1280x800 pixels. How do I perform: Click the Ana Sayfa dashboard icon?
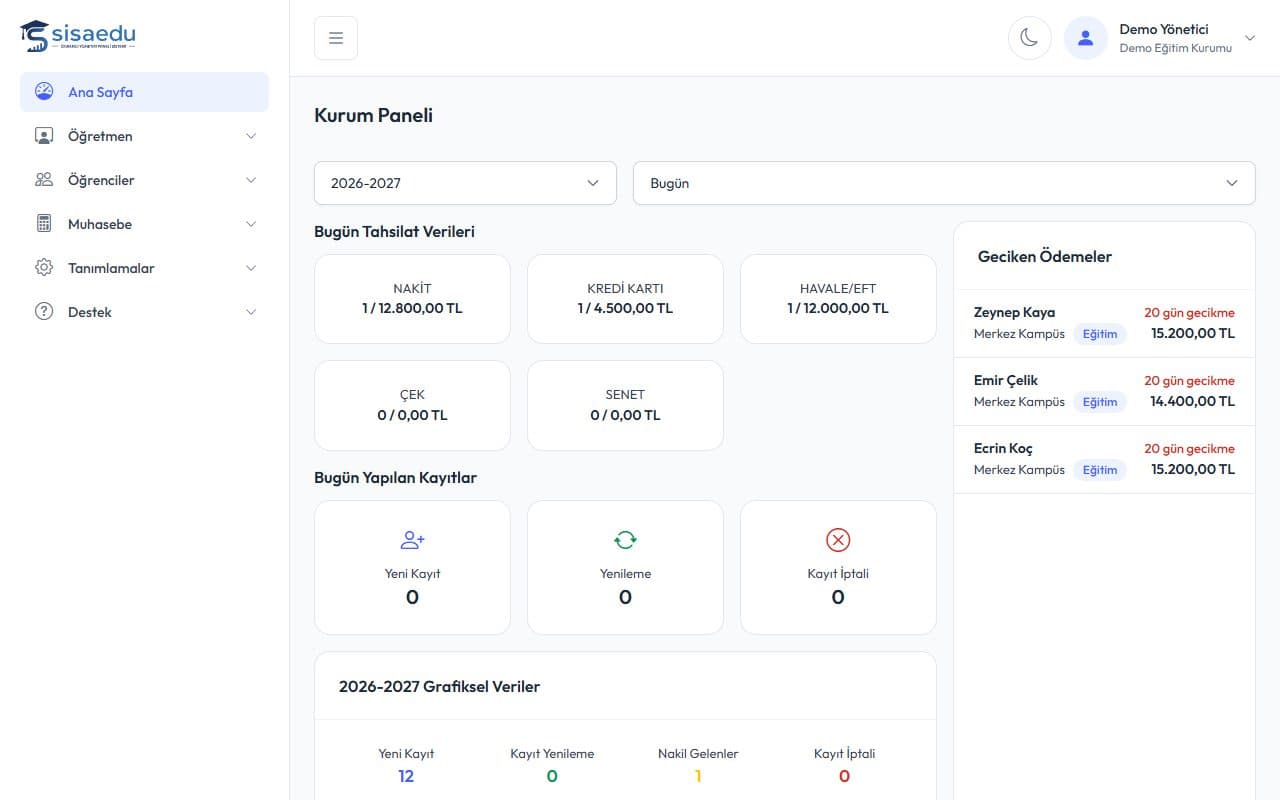(x=44, y=92)
